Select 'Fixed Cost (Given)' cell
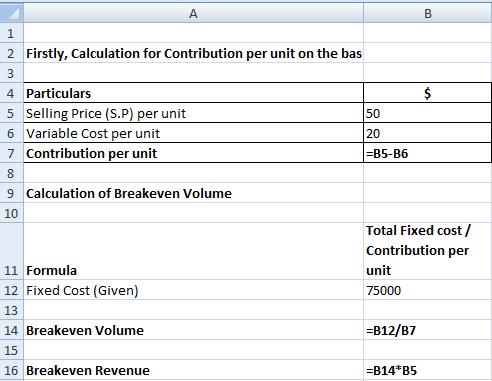Image resolution: width=492 pixels, height=381 pixels. [193, 290]
